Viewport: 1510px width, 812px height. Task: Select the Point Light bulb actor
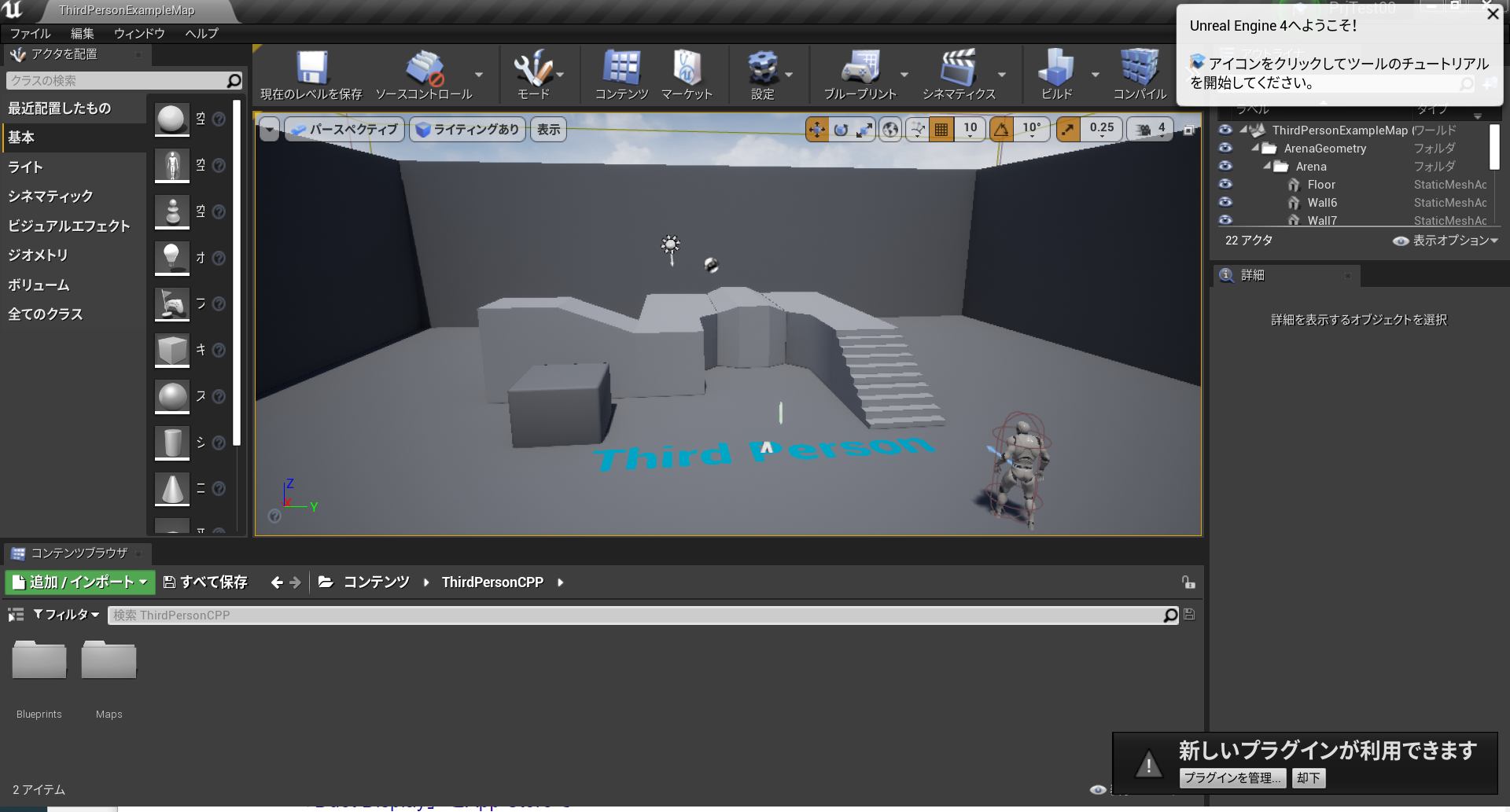[x=172, y=258]
